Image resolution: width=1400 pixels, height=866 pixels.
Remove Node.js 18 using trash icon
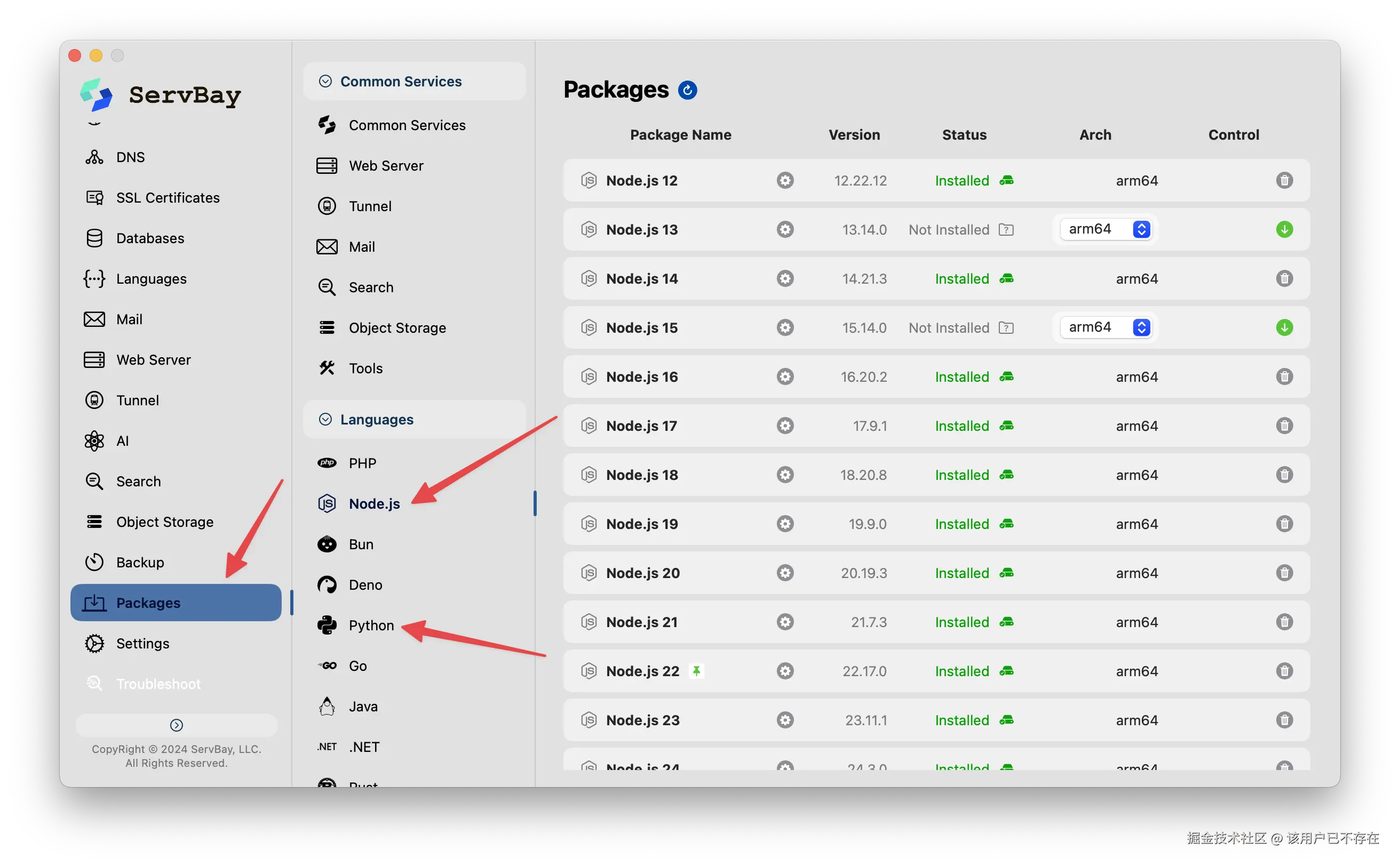coord(1284,475)
